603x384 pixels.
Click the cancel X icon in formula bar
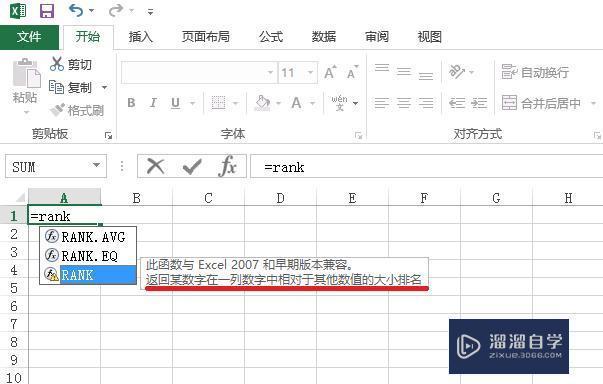point(155,166)
